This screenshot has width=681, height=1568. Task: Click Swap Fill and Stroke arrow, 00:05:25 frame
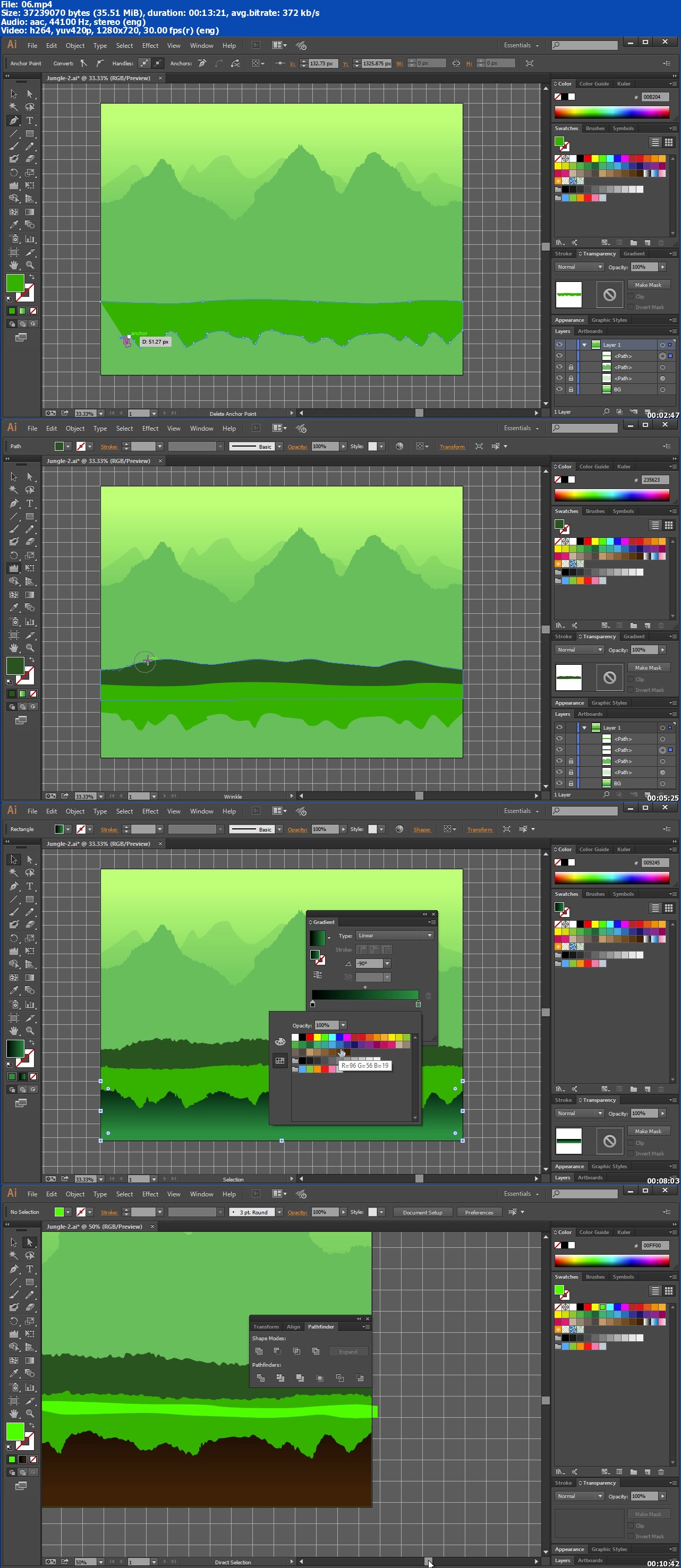[x=32, y=659]
